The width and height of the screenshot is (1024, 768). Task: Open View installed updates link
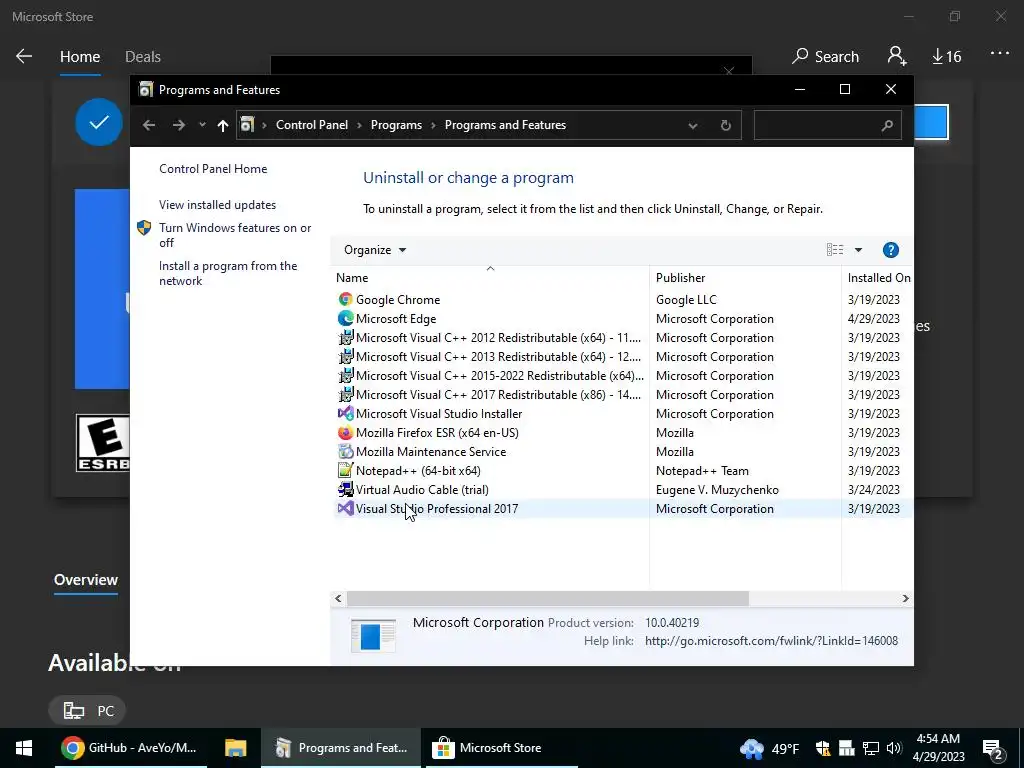point(217,205)
